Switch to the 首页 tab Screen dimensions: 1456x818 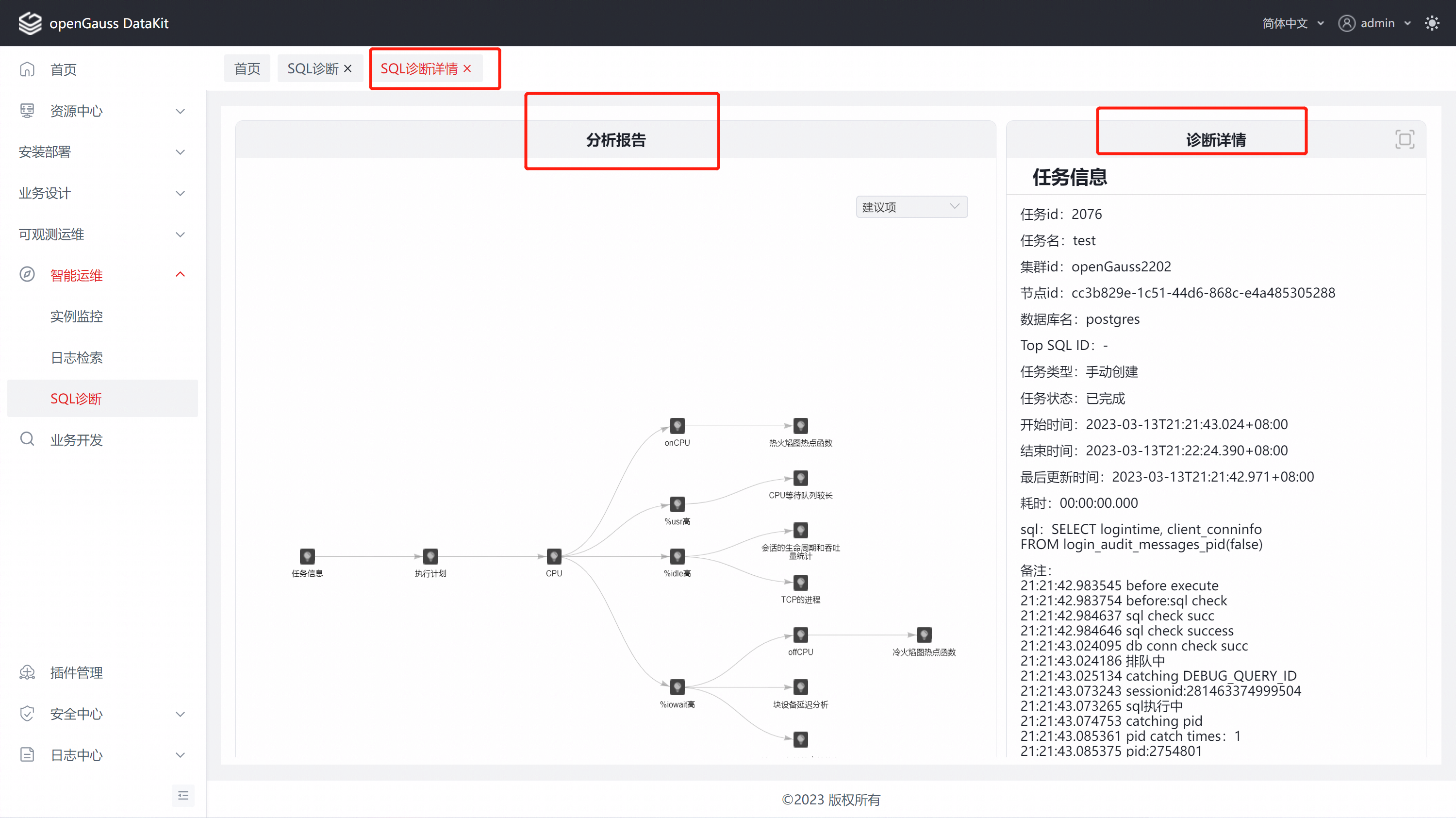(x=247, y=68)
